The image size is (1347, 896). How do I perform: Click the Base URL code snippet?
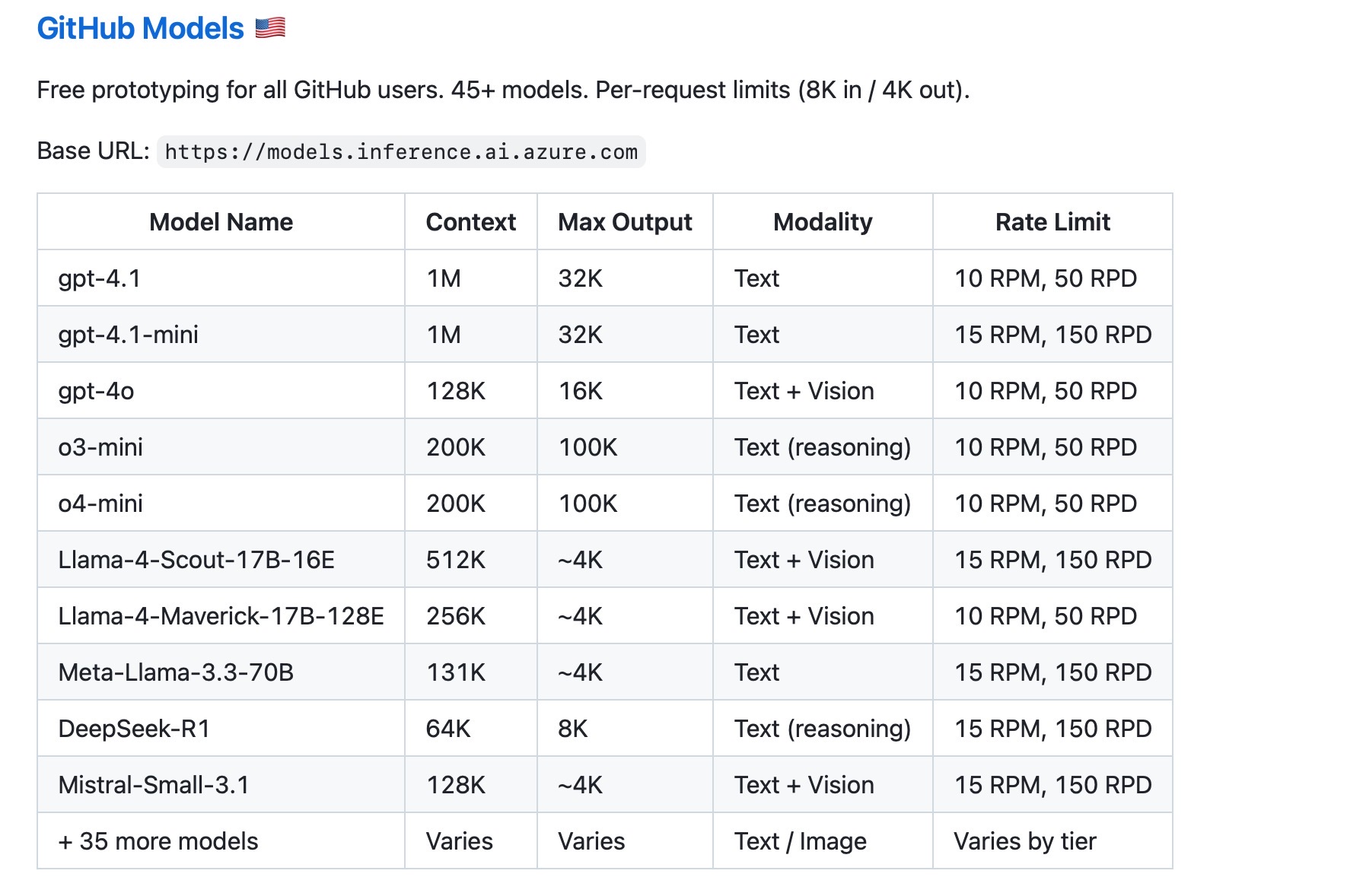pos(401,152)
